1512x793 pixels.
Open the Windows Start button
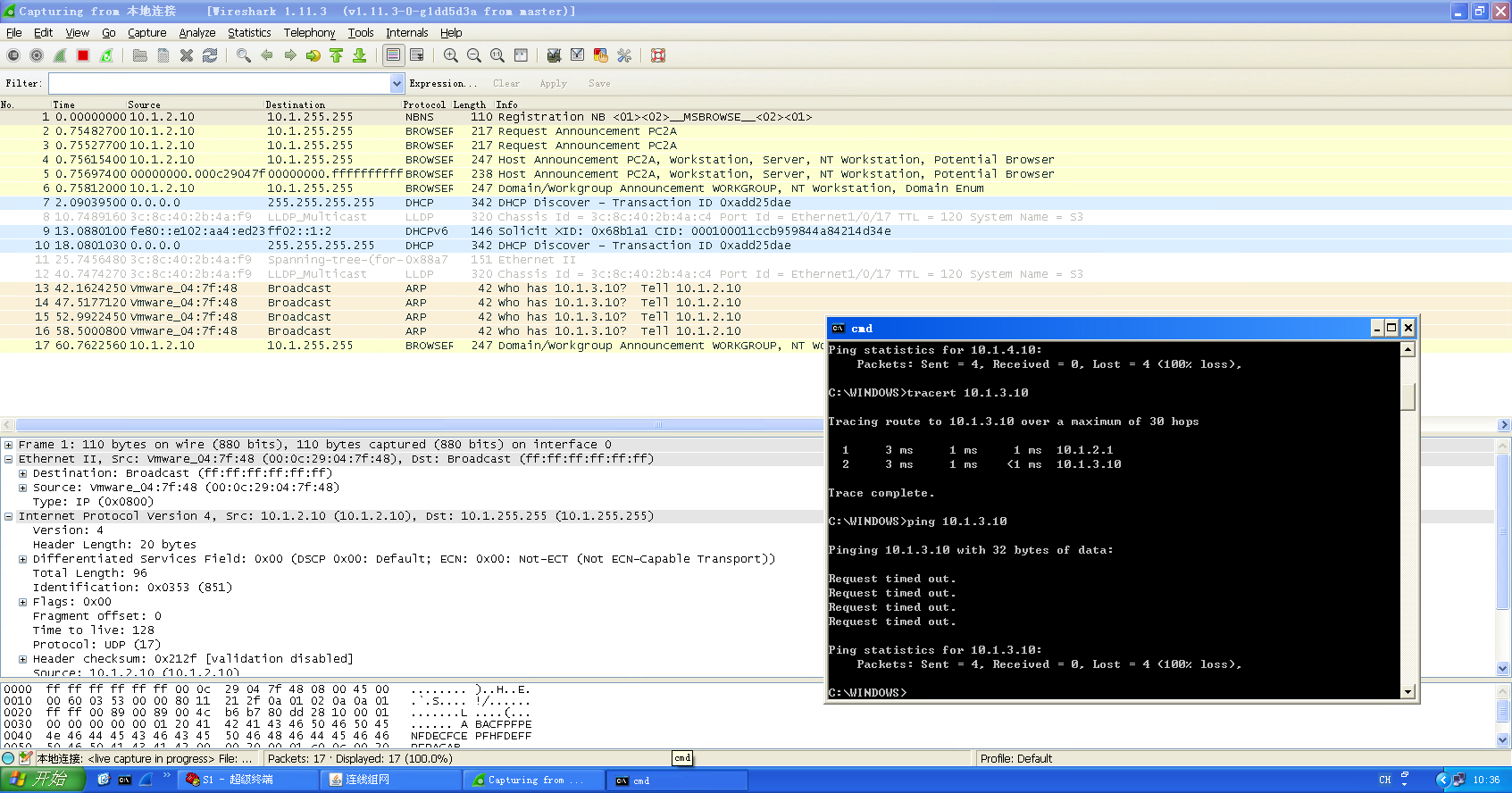pos(42,780)
